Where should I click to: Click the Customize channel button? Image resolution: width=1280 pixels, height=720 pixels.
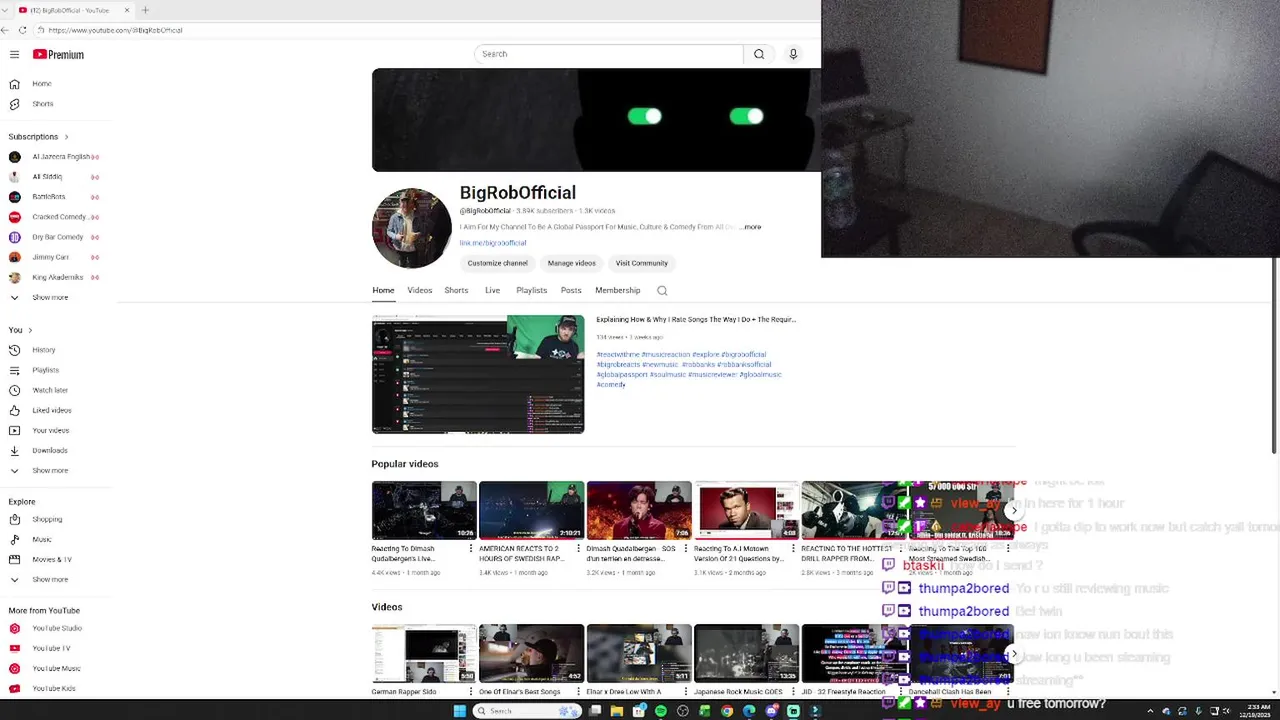coord(497,263)
